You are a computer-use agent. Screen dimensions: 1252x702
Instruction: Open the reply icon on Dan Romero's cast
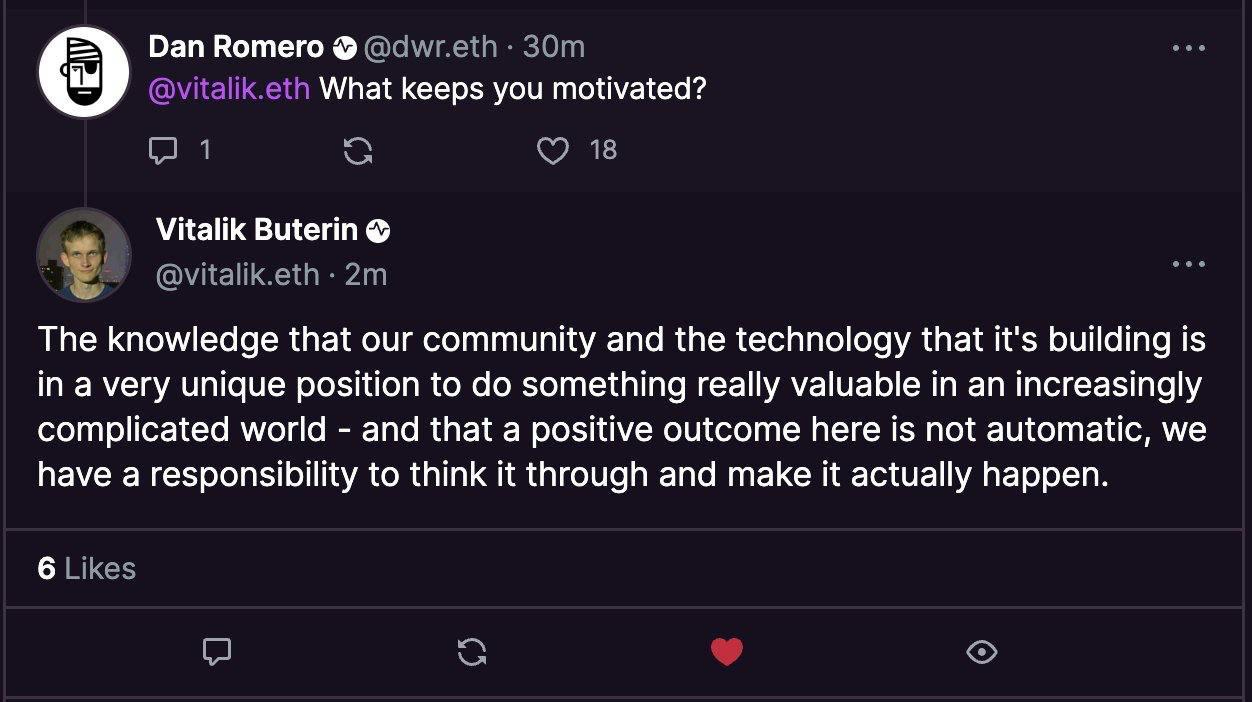(x=163, y=150)
